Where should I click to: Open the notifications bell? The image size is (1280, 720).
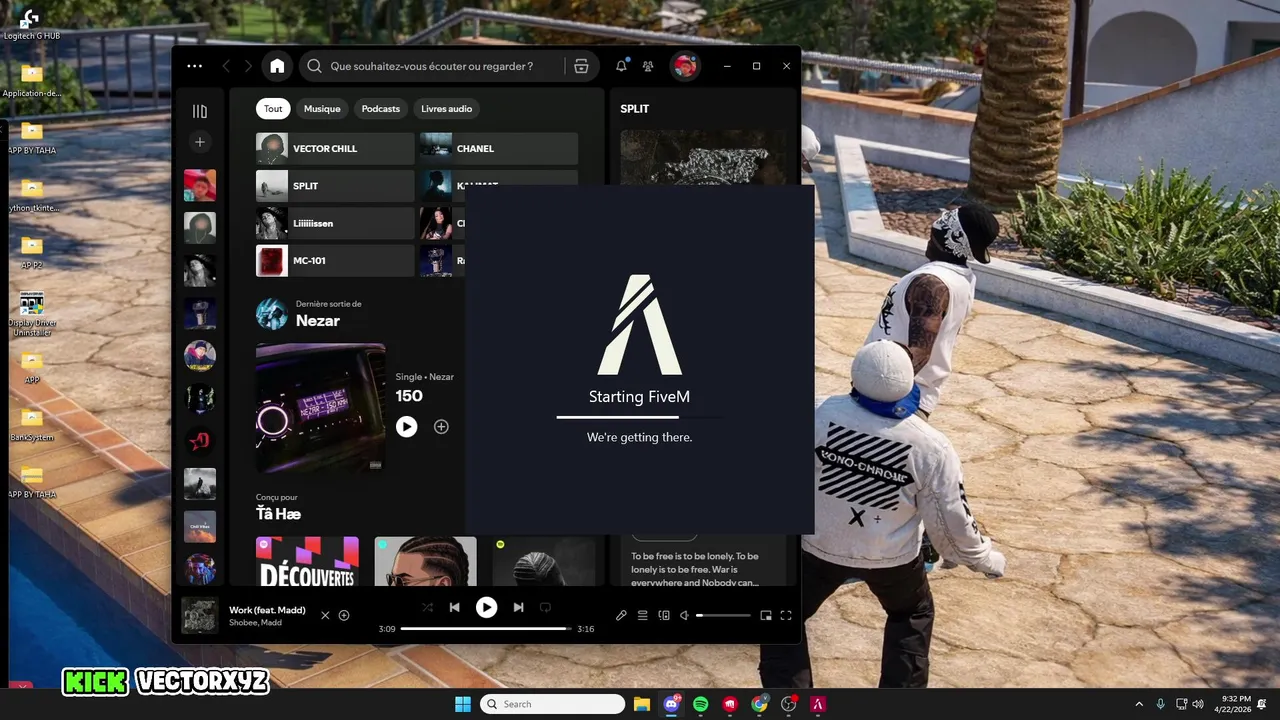coord(621,66)
